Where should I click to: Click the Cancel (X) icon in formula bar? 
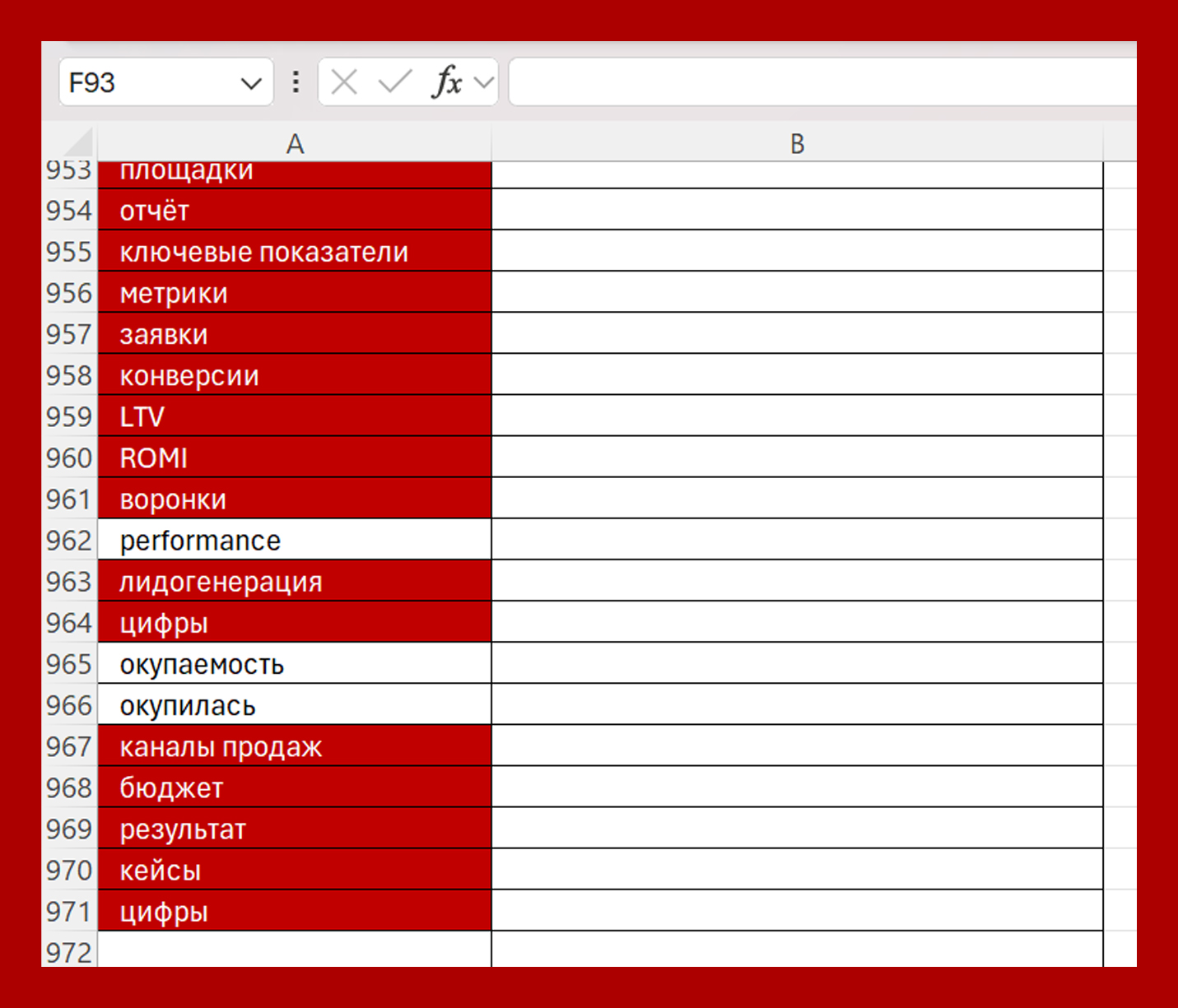344,82
